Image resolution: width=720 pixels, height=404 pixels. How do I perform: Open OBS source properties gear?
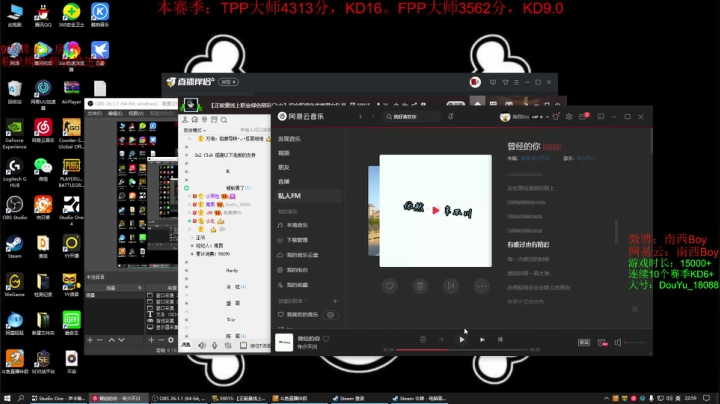click(171, 340)
